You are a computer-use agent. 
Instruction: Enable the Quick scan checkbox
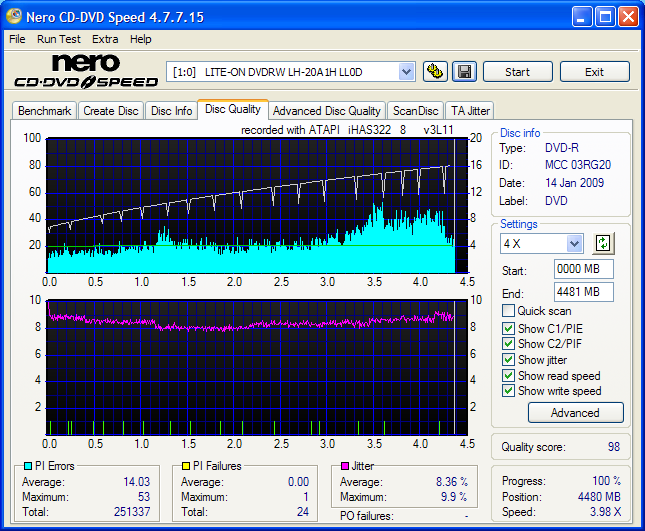pos(509,311)
